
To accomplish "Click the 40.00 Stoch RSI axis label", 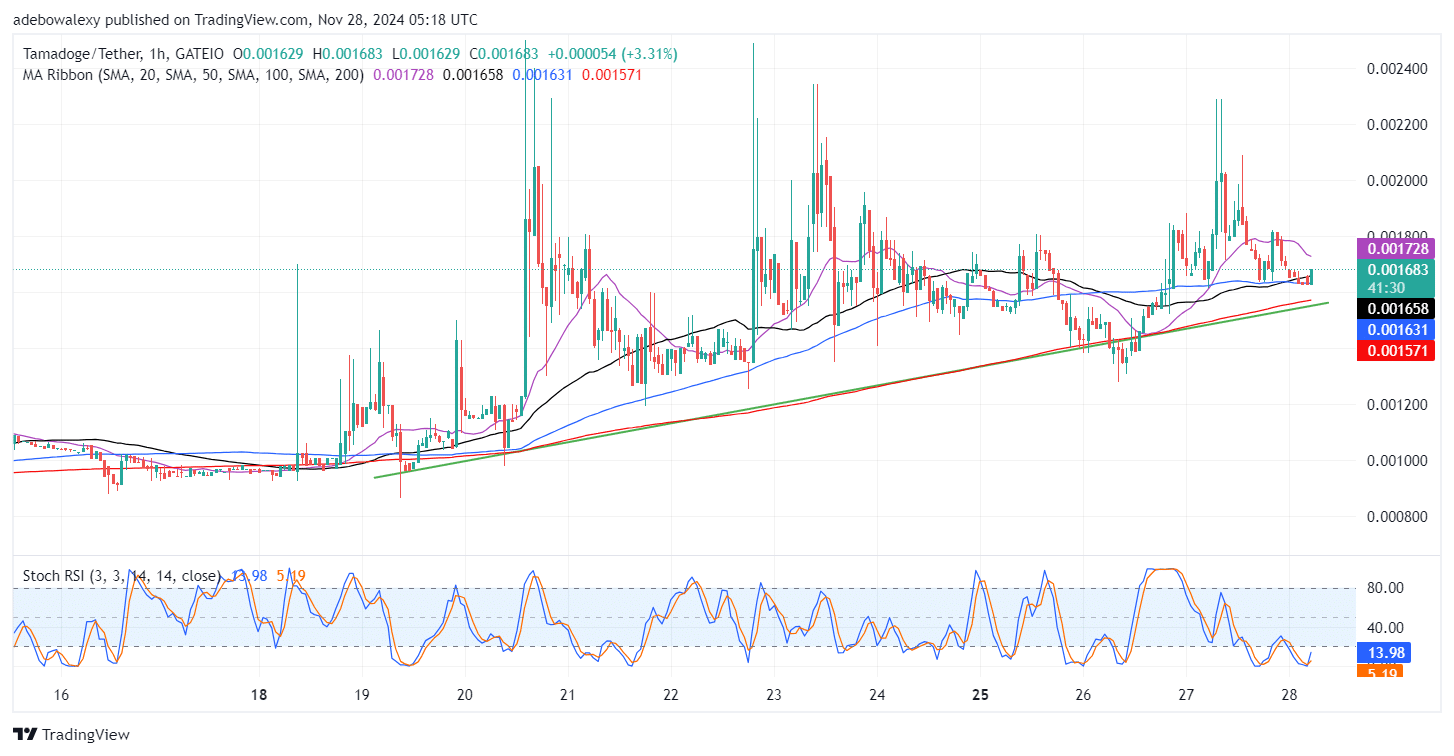I will click(x=1385, y=628).
